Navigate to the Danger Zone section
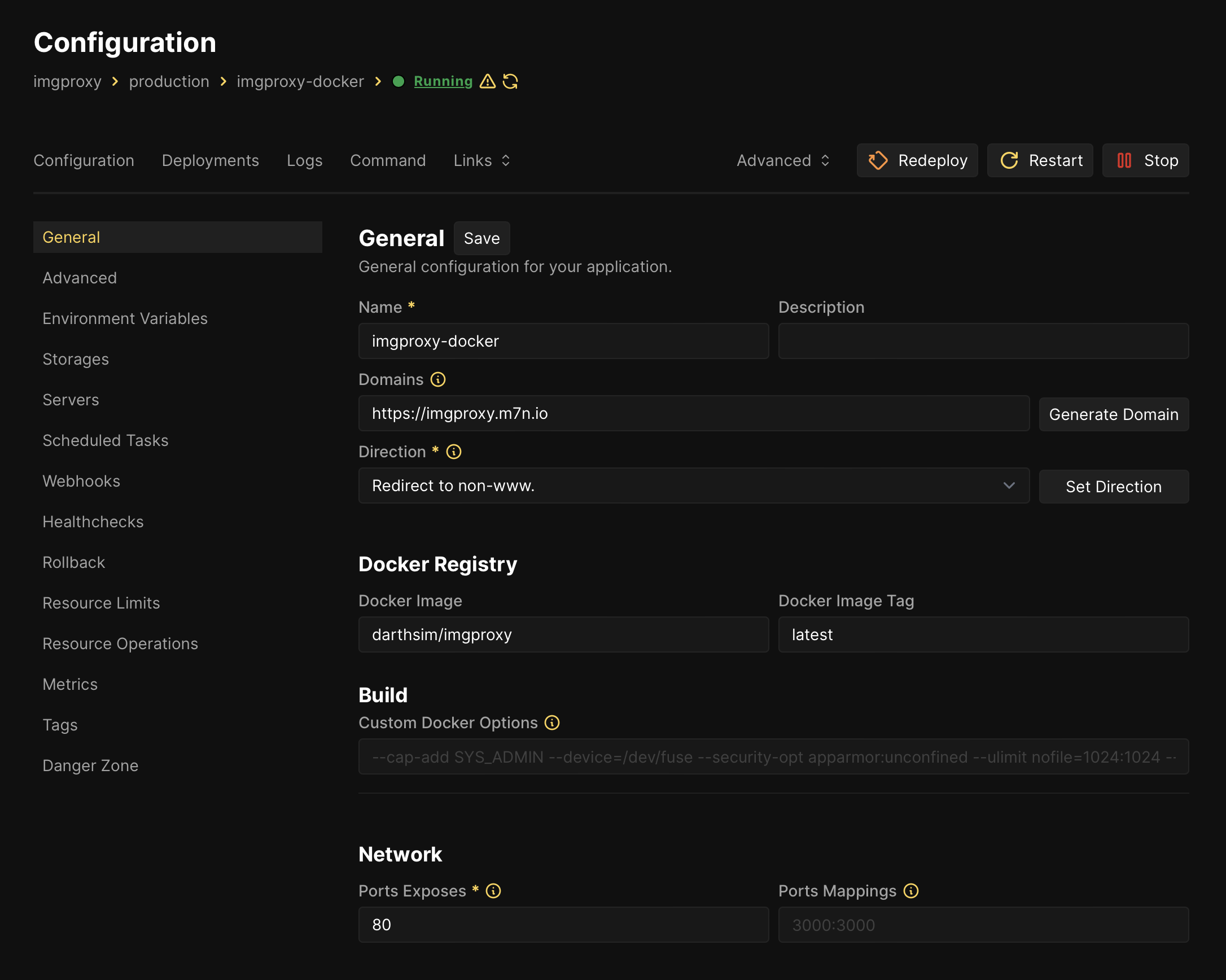Image resolution: width=1226 pixels, height=980 pixels. (x=90, y=765)
